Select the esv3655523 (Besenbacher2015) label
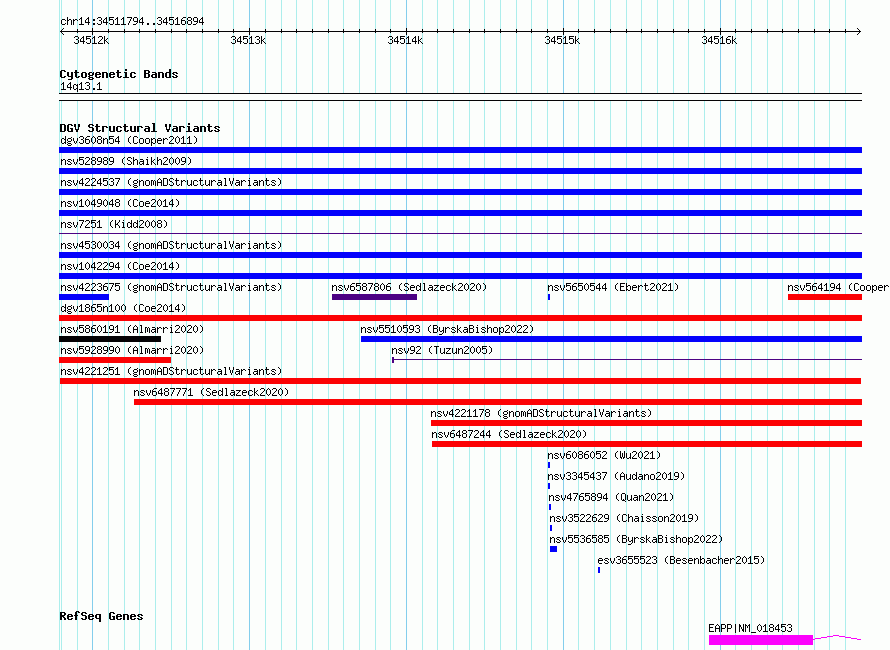The width and height of the screenshot is (890, 650). tap(681, 560)
